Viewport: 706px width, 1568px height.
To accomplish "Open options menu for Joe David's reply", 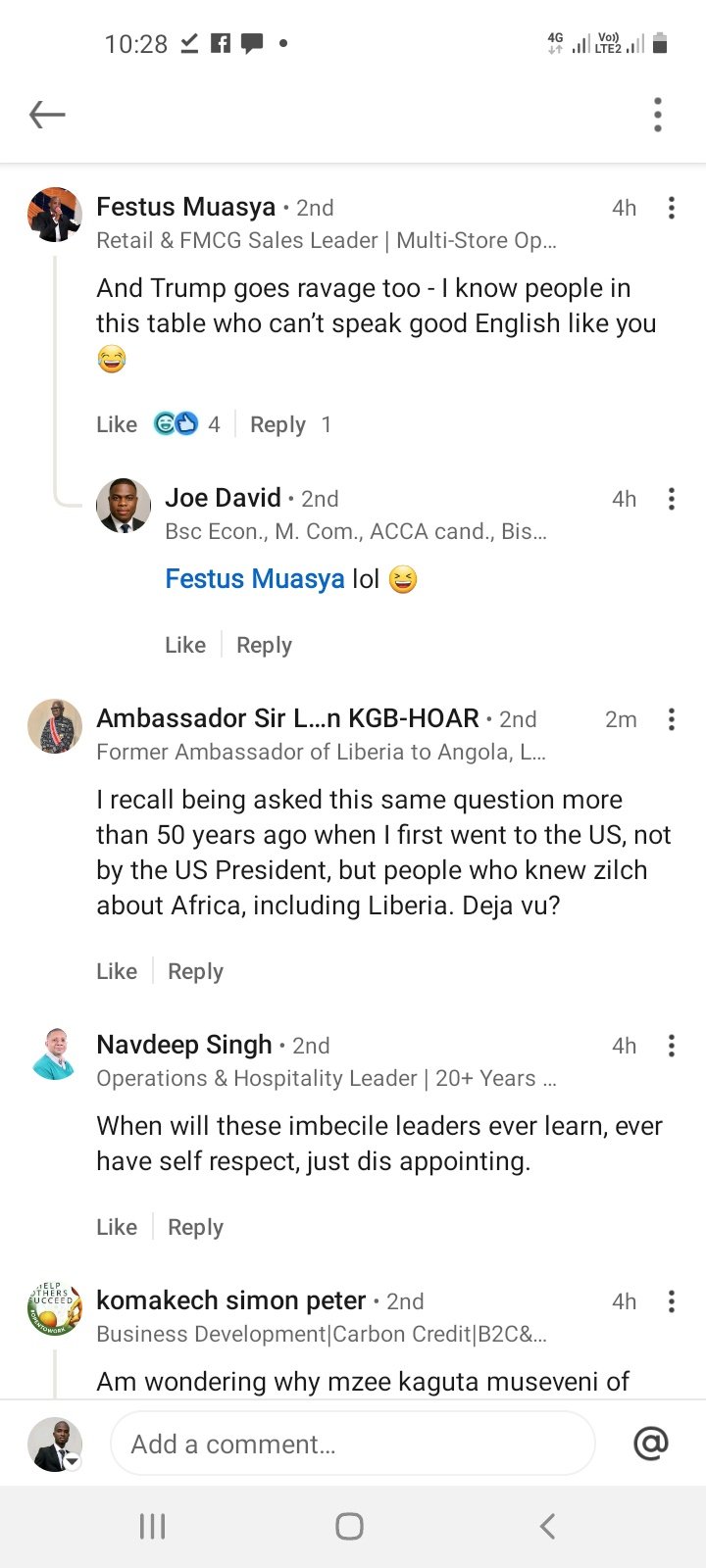I will tap(672, 499).
